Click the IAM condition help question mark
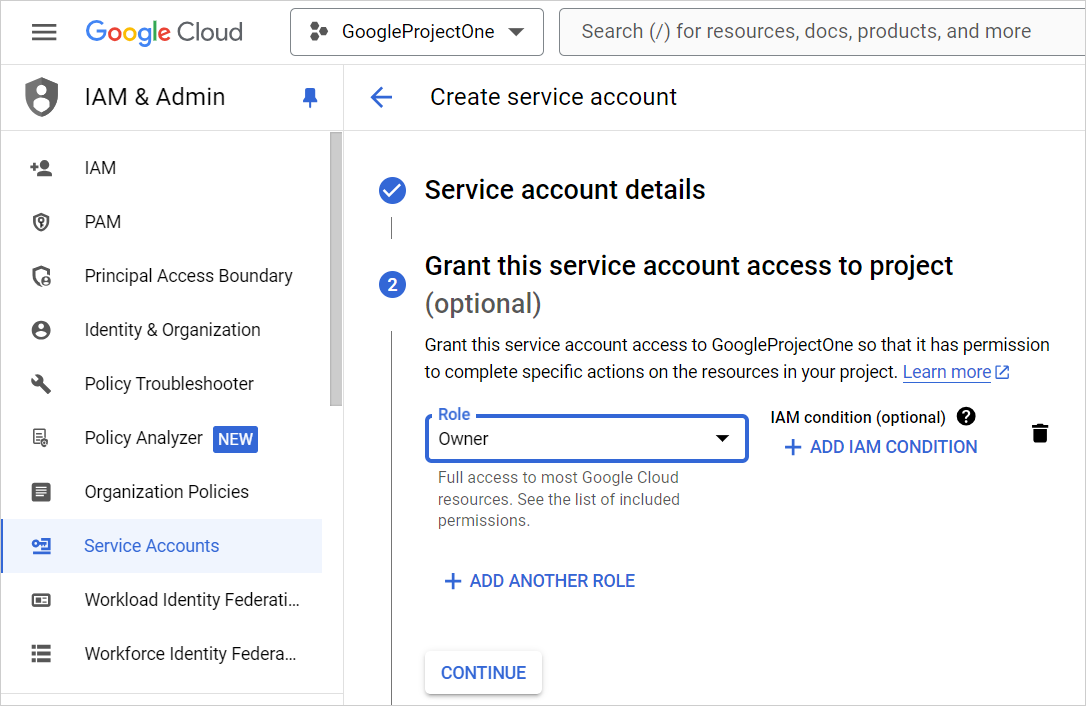Image resolution: width=1086 pixels, height=706 pixels. pyautogui.click(x=965, y=416)
